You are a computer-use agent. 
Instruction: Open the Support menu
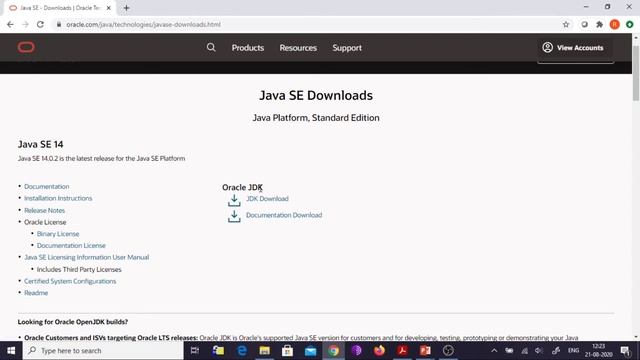pyautogui.click(x=347, y=48)
